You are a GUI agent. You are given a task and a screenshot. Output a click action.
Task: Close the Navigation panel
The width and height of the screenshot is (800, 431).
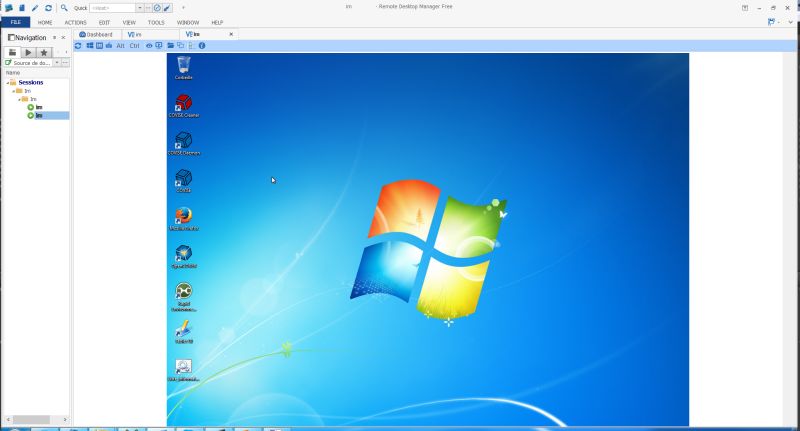click(63, 37)
